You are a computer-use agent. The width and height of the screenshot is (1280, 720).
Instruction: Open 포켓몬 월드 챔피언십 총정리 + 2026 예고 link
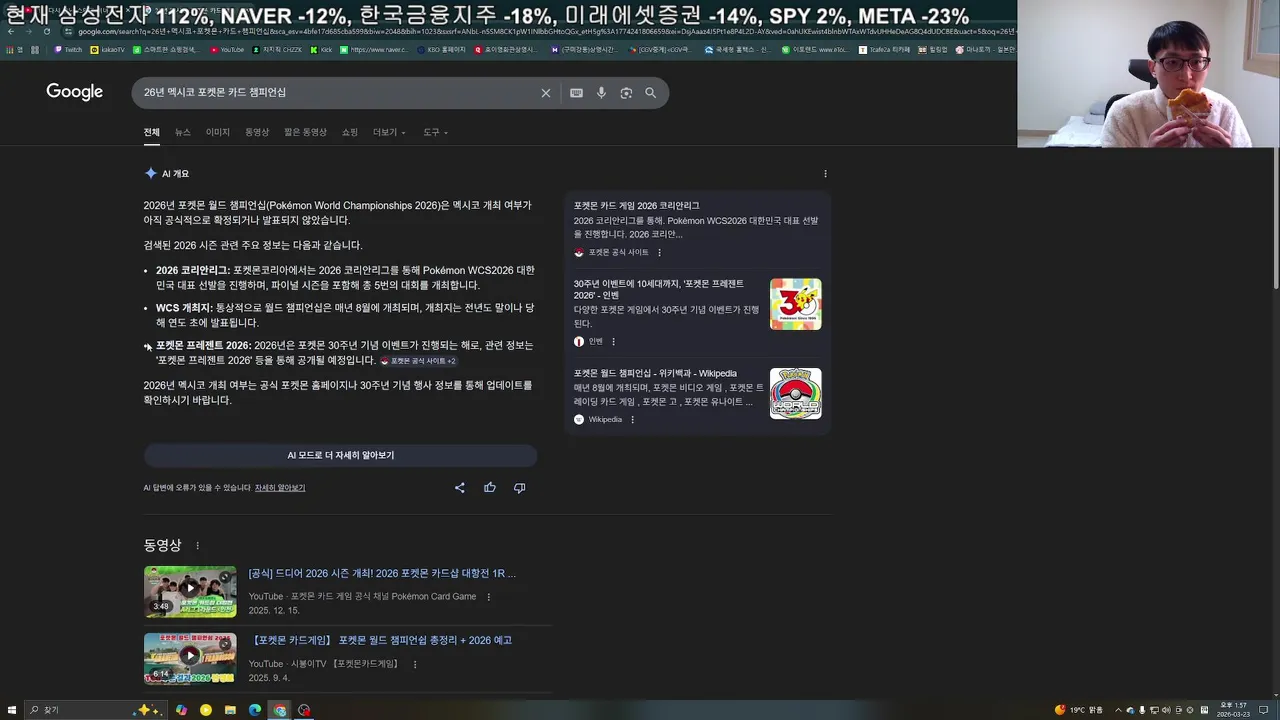(380, 641)
